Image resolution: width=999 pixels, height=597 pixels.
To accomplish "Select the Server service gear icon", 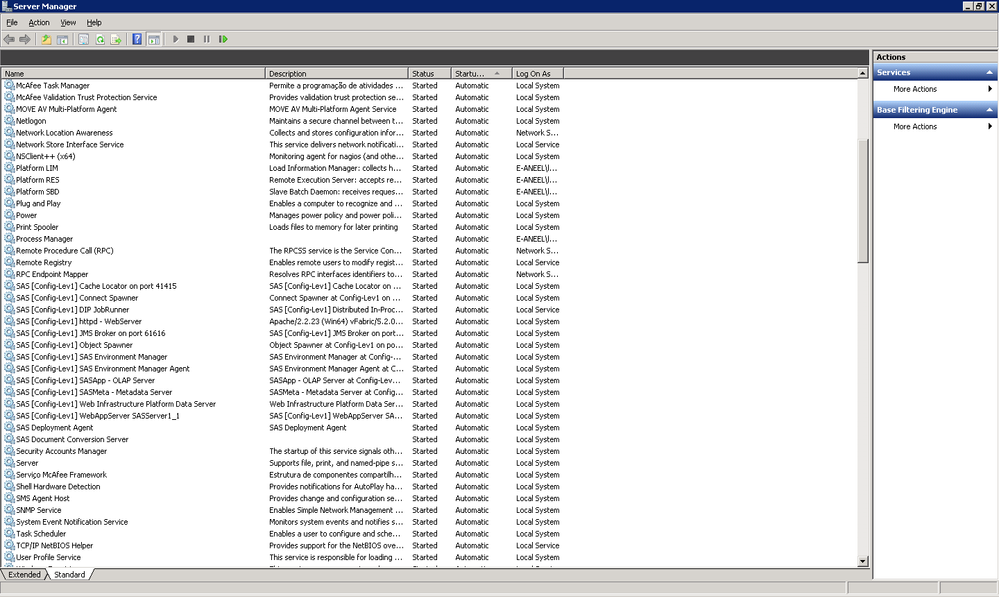I will [x=9, y=463].
